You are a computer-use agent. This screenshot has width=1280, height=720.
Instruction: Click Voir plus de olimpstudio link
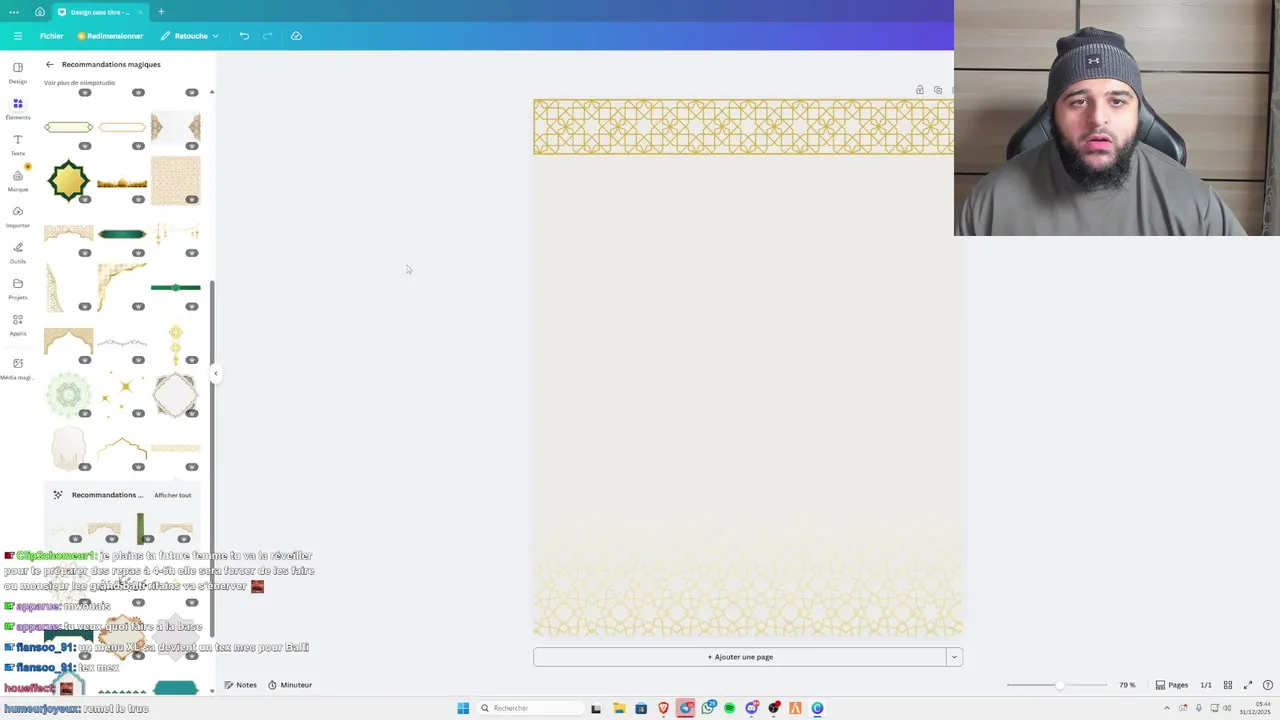tap(79, 83)
